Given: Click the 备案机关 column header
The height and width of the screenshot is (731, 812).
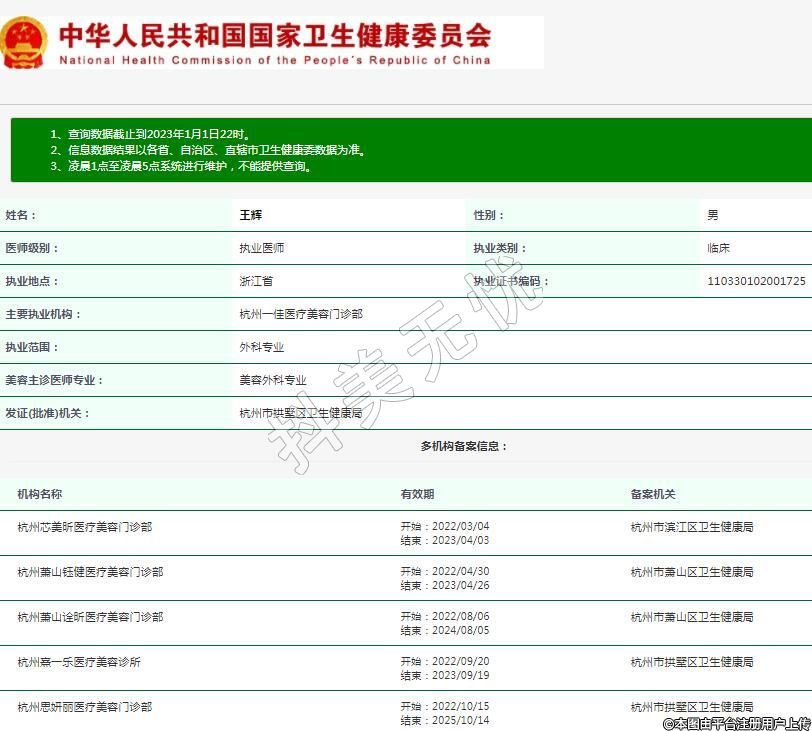Looking at the screenshot, I should (x=653, y=494).
